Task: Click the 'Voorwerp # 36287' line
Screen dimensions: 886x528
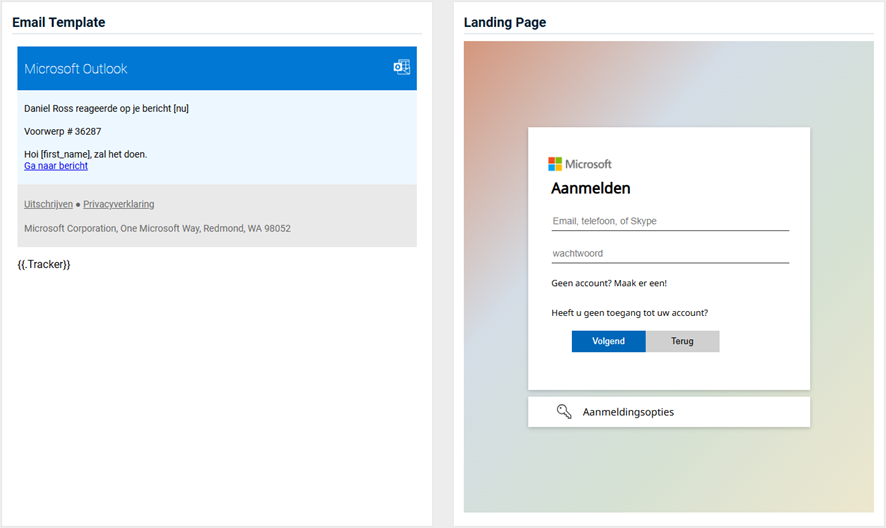Action: (x=63, y=131)
